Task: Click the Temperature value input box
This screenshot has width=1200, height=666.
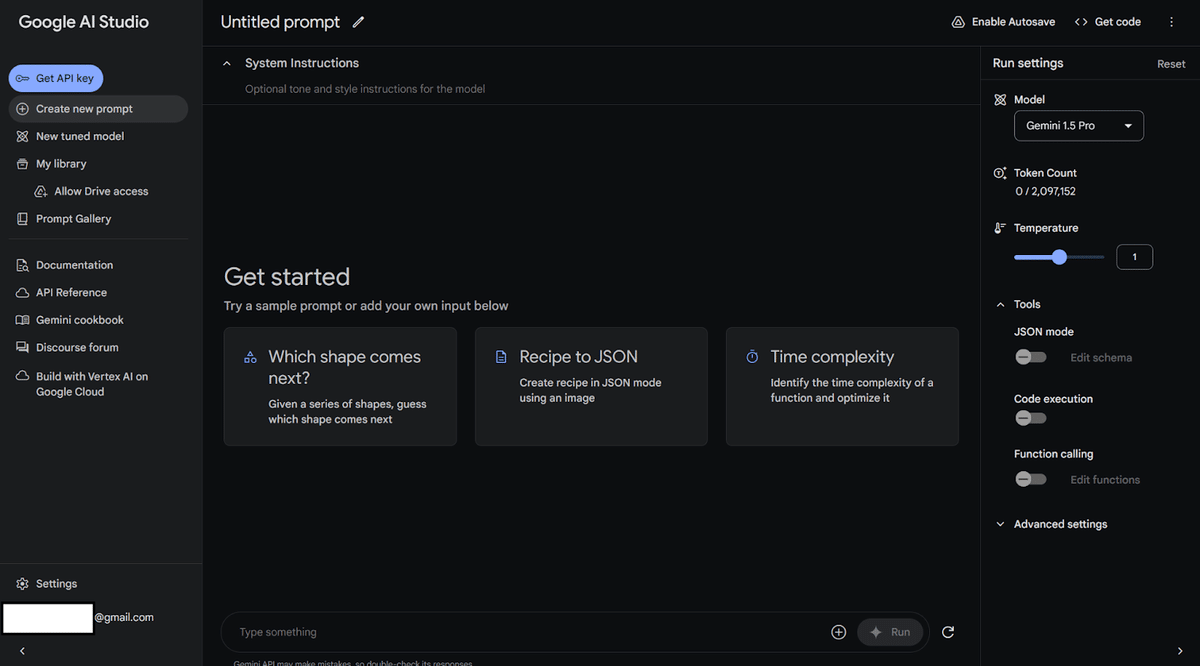Action: 1134,257
